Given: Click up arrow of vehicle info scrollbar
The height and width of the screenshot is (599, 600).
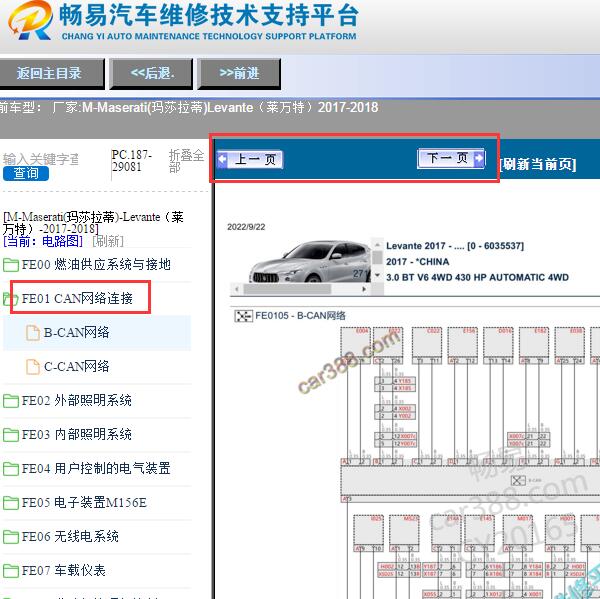Looking at the screenshot, I should [x=378, y=244].
